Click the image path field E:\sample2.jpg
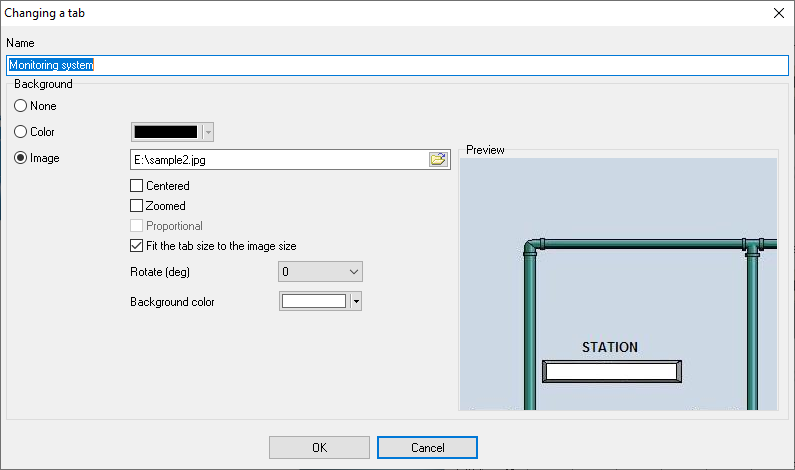Viewport: 795px width, 470px height. pyautogui.click(x=278, y=159)
